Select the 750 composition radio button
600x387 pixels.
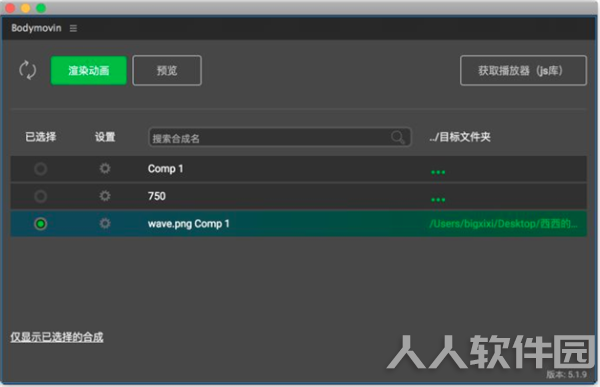tap(41, 196)
